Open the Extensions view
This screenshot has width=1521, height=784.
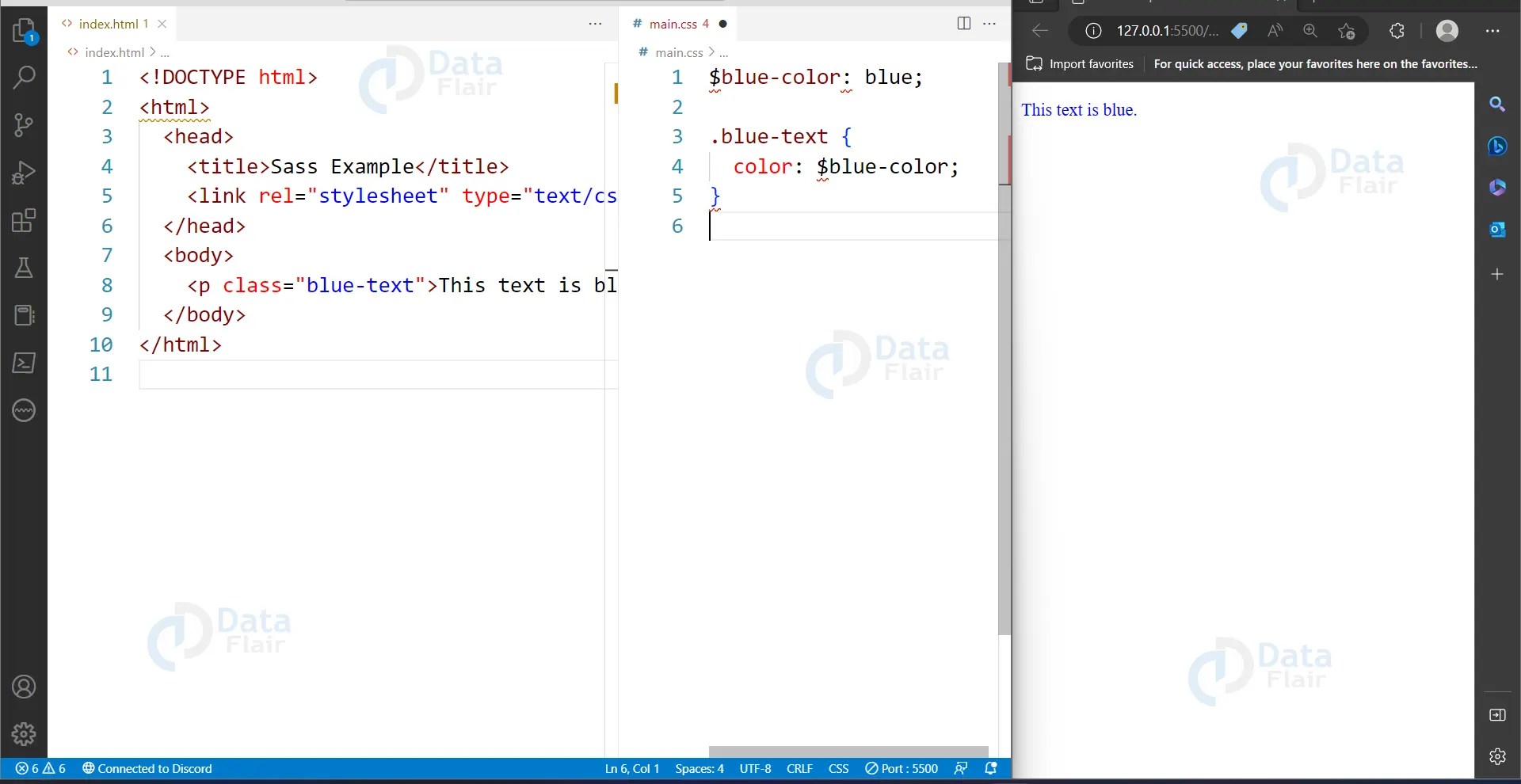pos(24,222)
